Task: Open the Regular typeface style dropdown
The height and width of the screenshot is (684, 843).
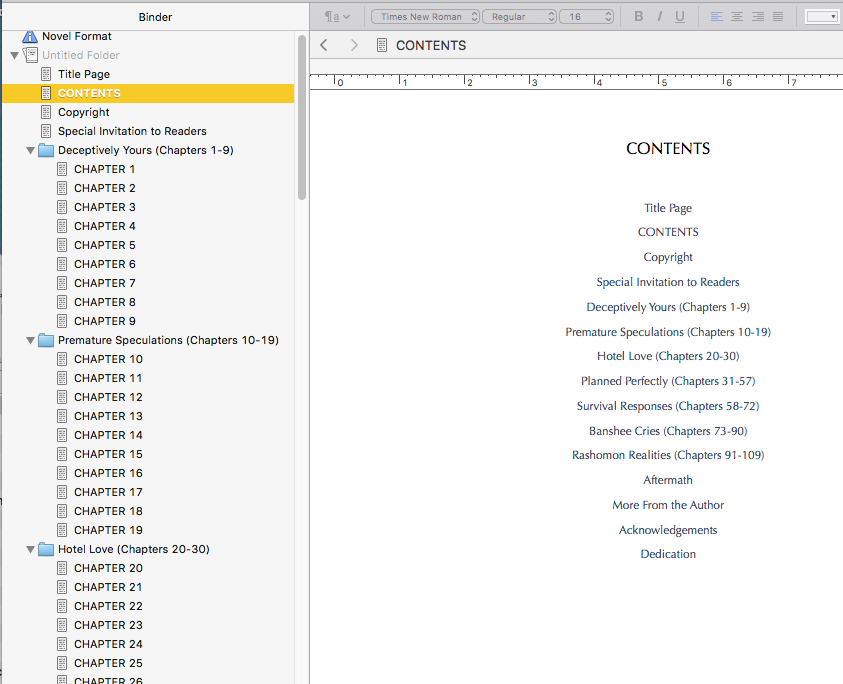Action: pos(519,16)
